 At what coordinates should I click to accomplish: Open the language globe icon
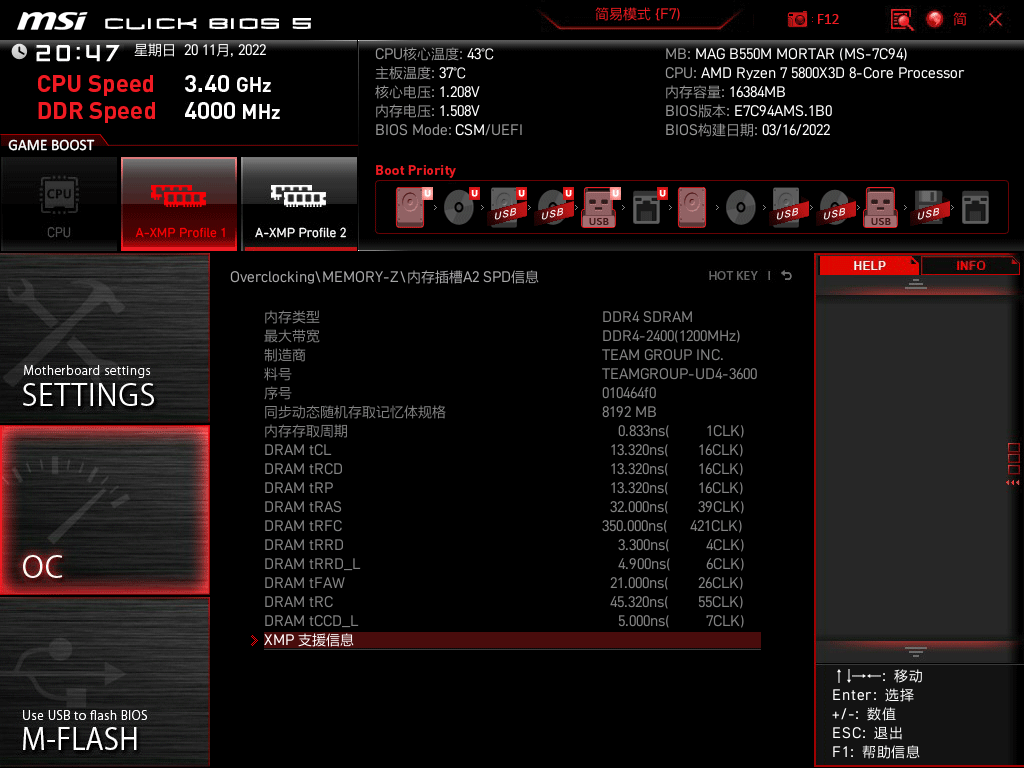(x=935, y=19)
